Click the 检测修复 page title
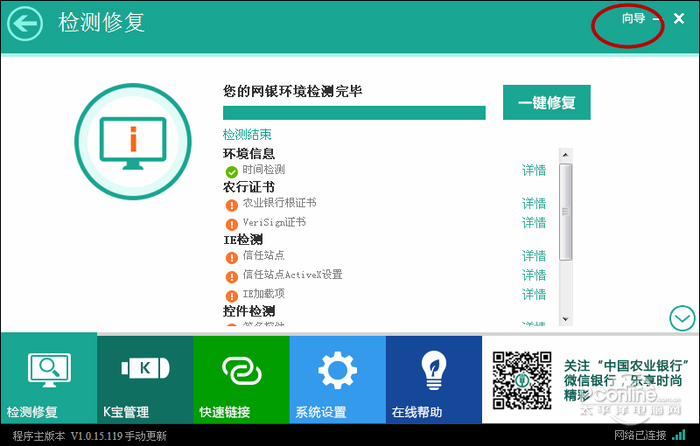Image resolution: width=700 pixels, height=446 pixels. (101, 22)
